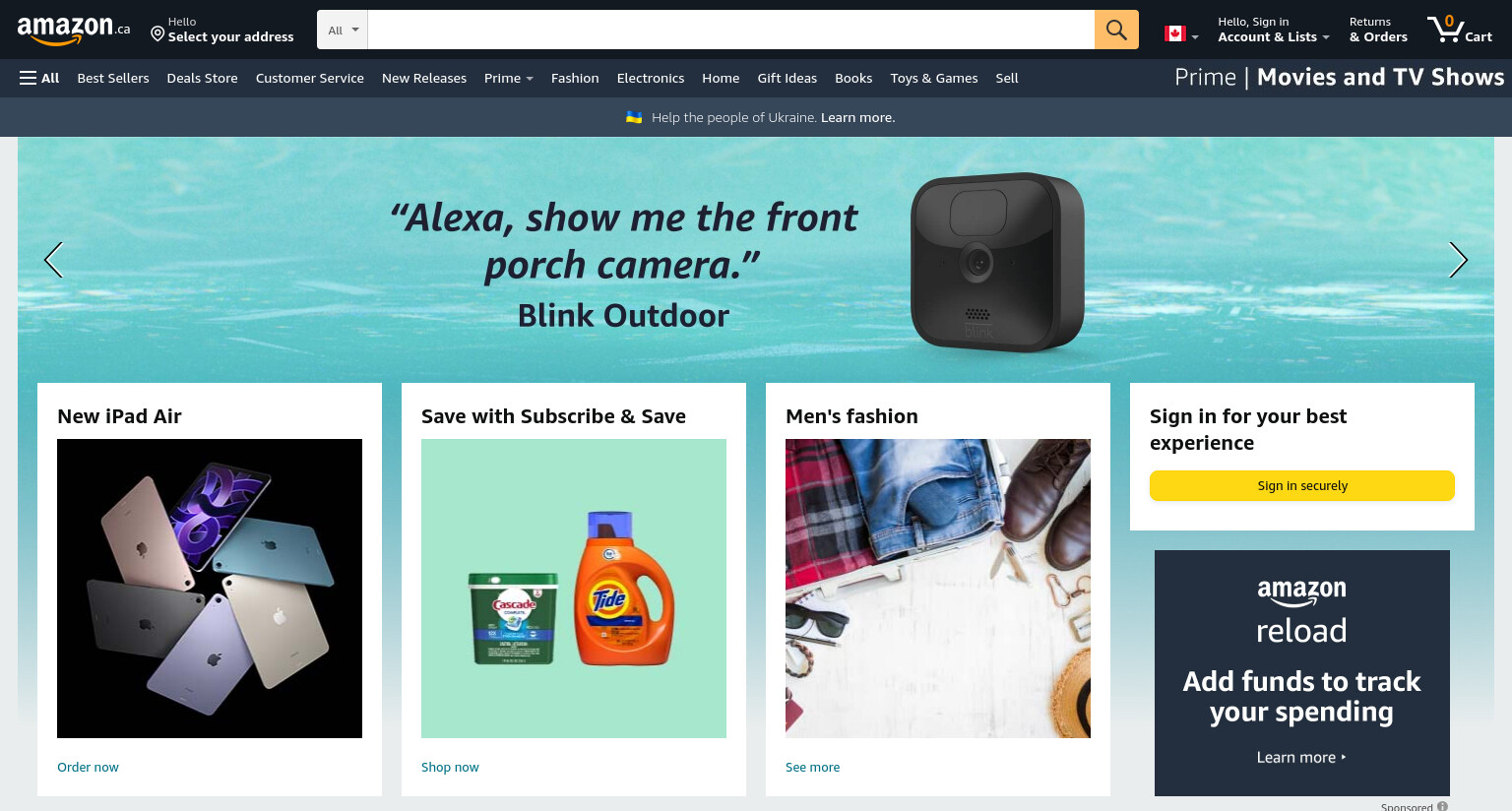Image resolution: width=1512 pixels, height=811 pixels.
Task: Expand the Prime navigation dropdown
Action: [508, 78]
